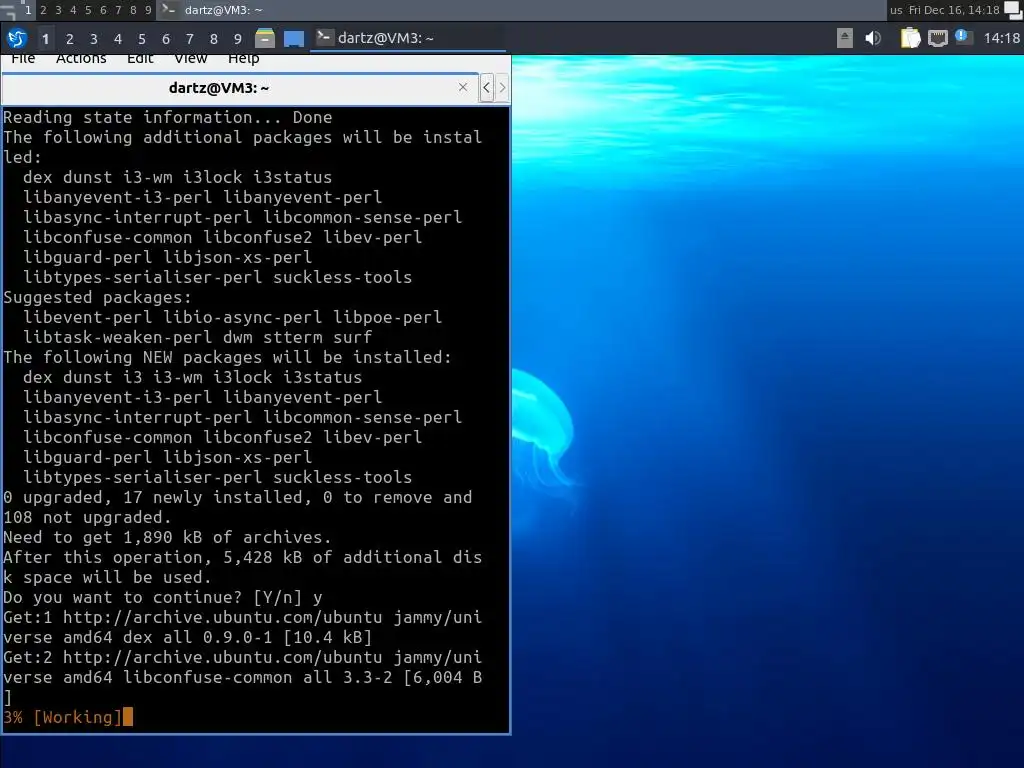Open the Lubuntu application menu bird icon
1024x768 pixels.
click(17, 39)
